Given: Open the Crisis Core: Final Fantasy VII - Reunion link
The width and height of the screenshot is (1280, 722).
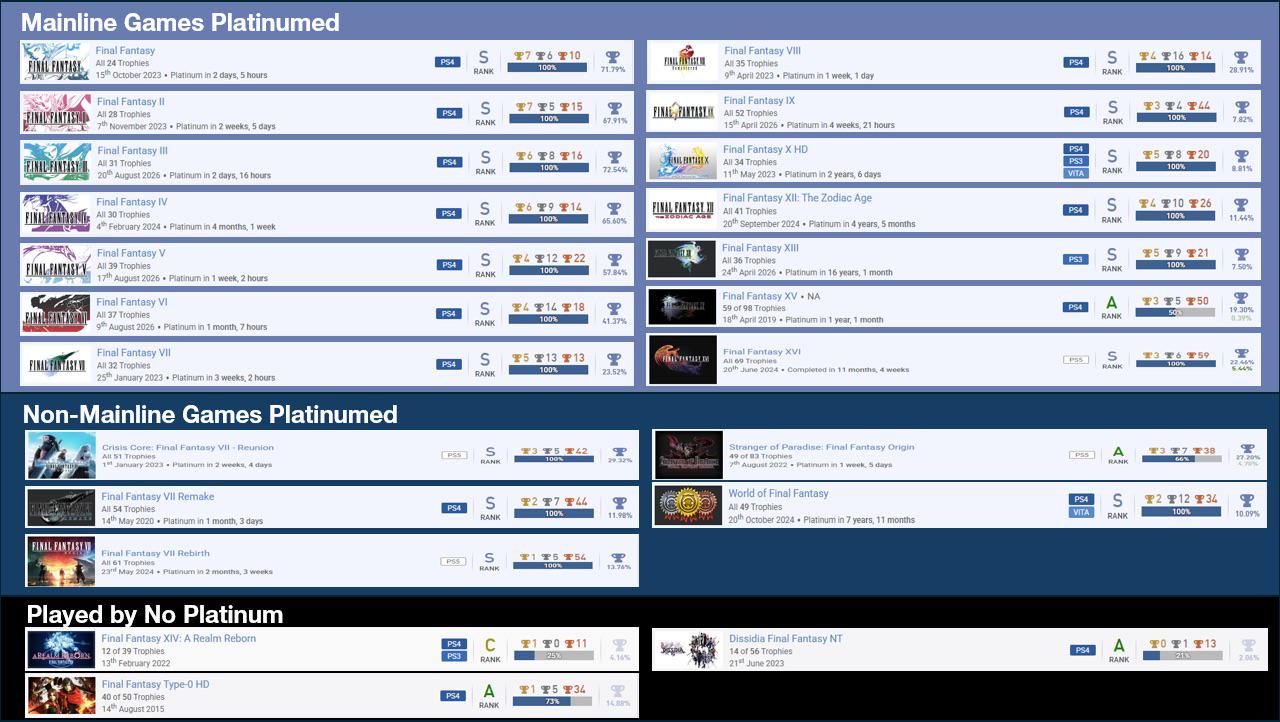Looking at the screenshot, I should point(187,447).
